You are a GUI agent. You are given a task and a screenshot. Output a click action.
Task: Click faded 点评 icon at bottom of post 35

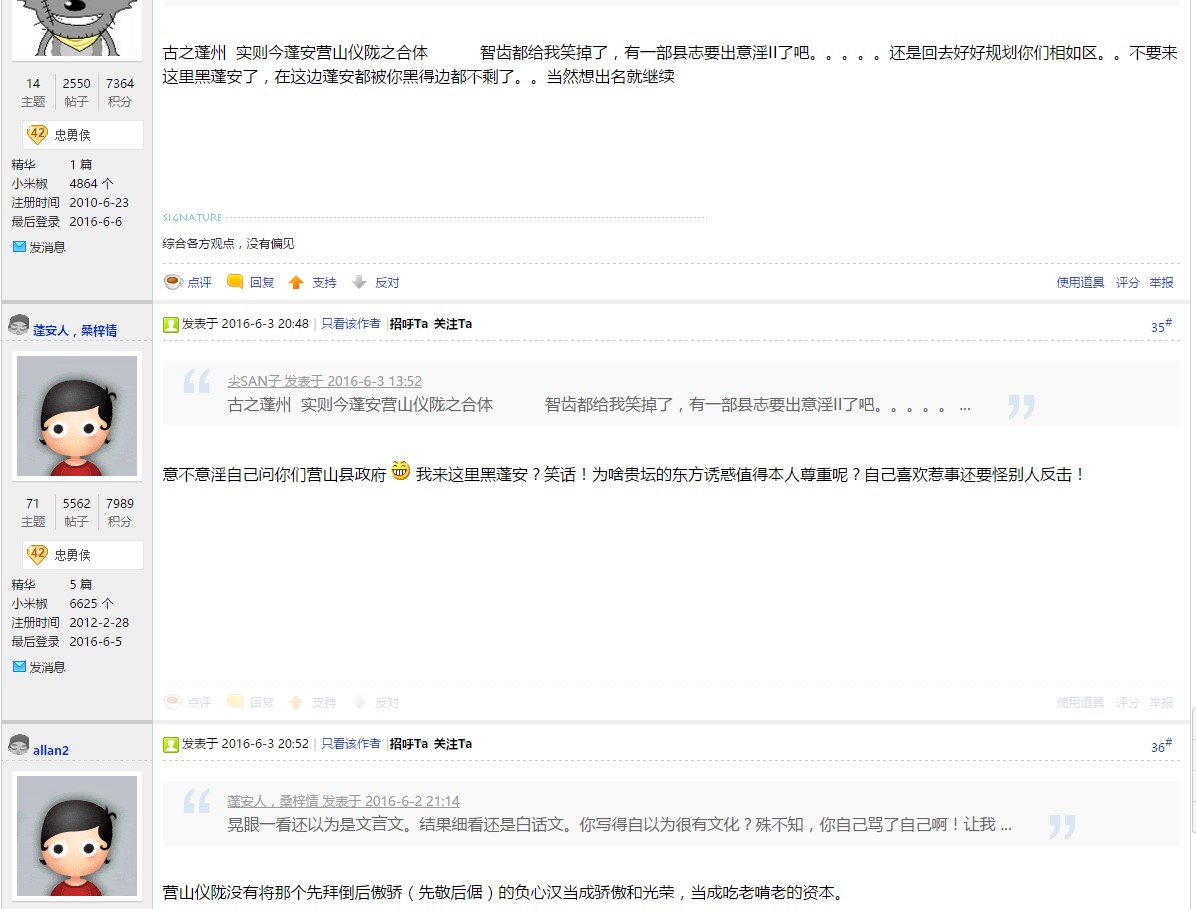click(173, 702)
